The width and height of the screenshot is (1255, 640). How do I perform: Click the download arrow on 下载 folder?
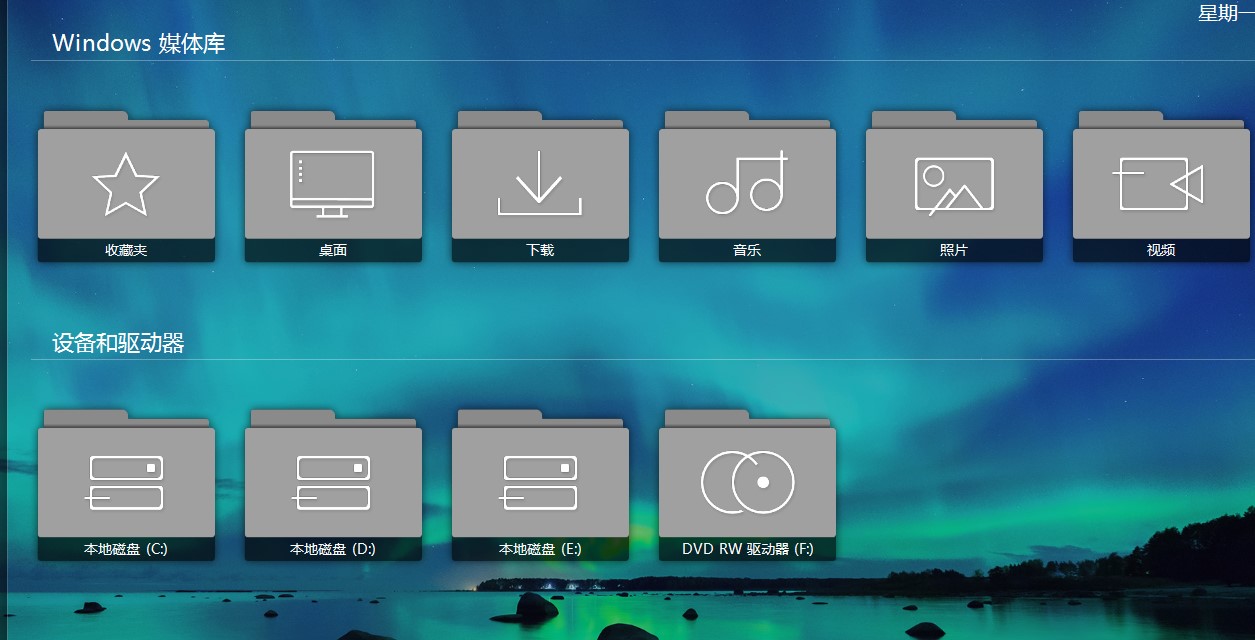(x=540, y=182)
